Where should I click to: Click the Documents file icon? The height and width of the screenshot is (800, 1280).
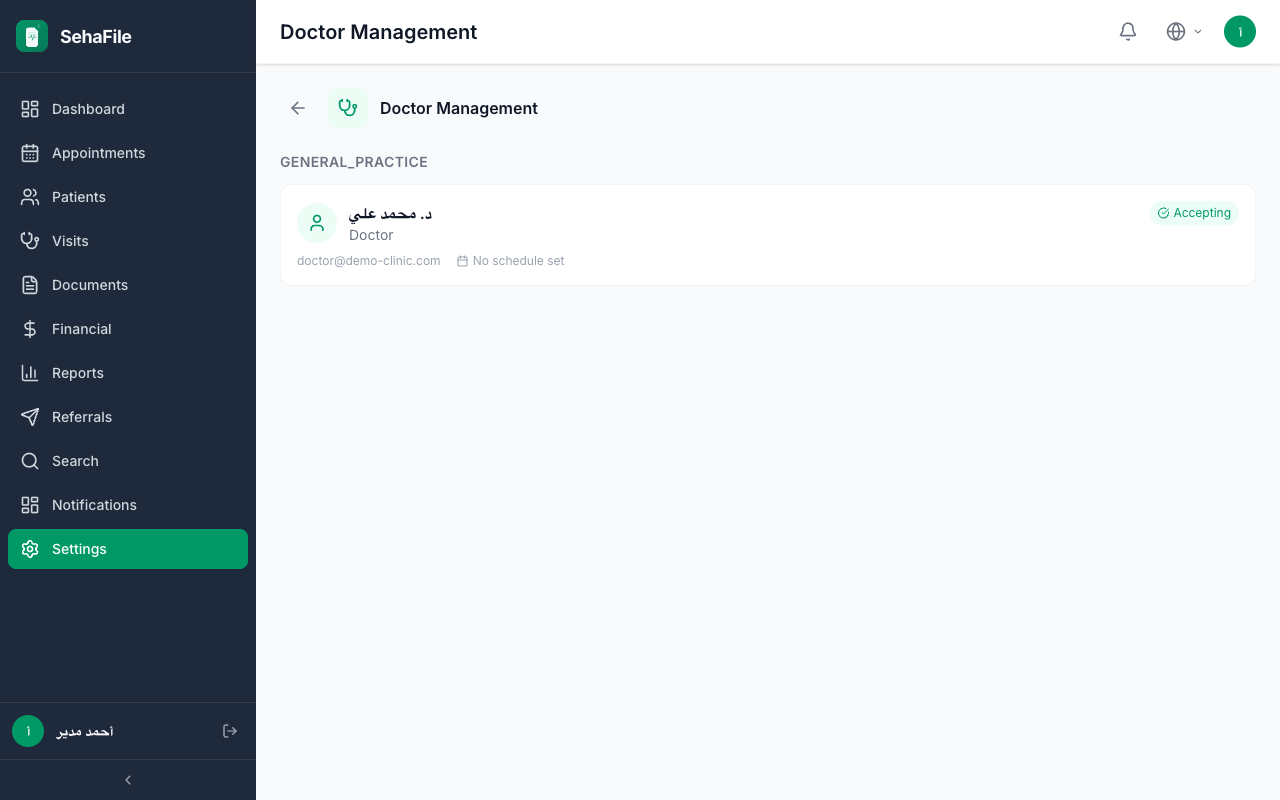pyautogui.click(x=30, y=285)
